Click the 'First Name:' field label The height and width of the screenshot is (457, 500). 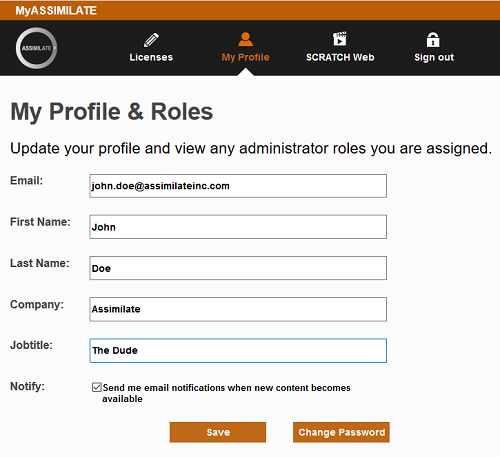tap(40, 222)
